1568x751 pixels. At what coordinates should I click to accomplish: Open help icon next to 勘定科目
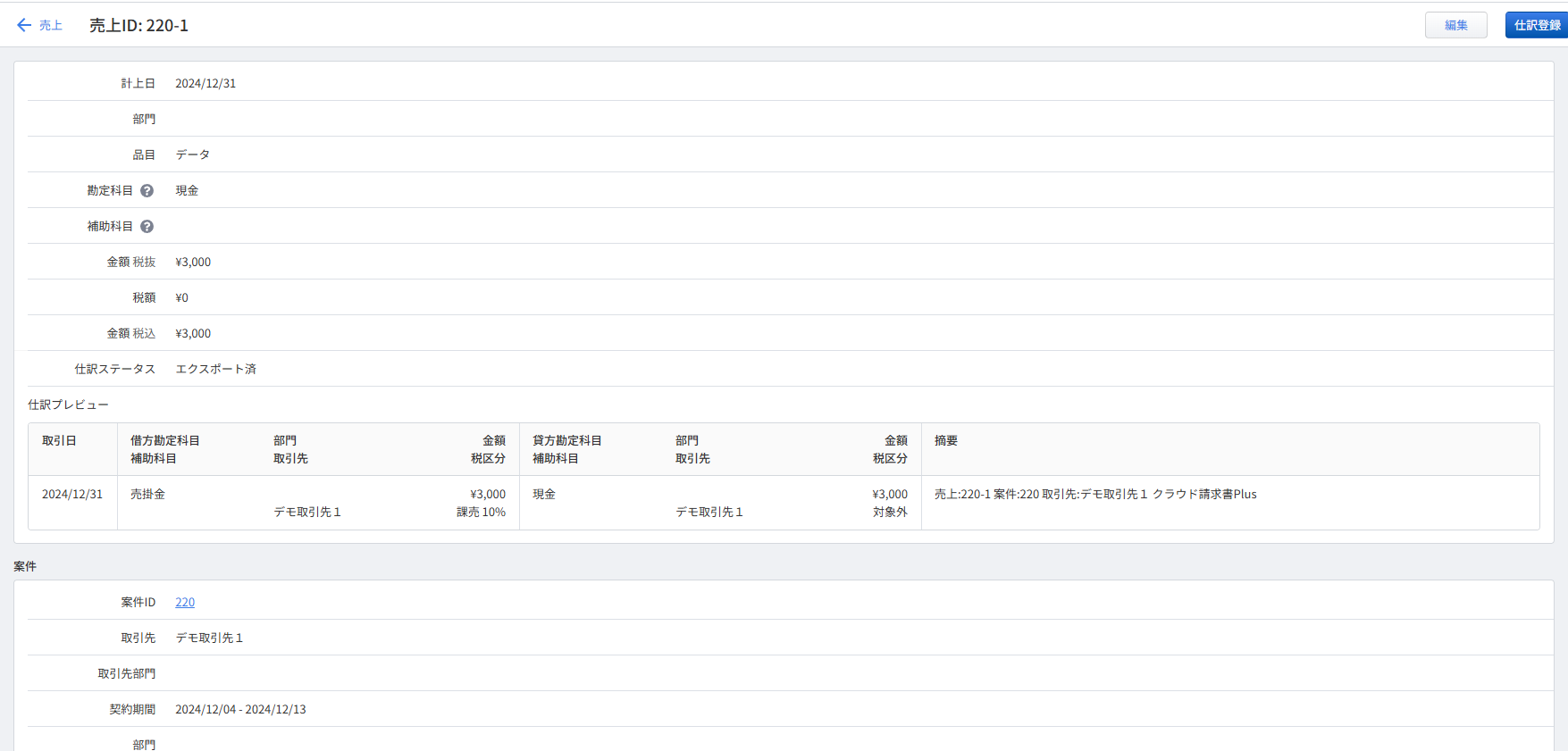tap(147, 190)
